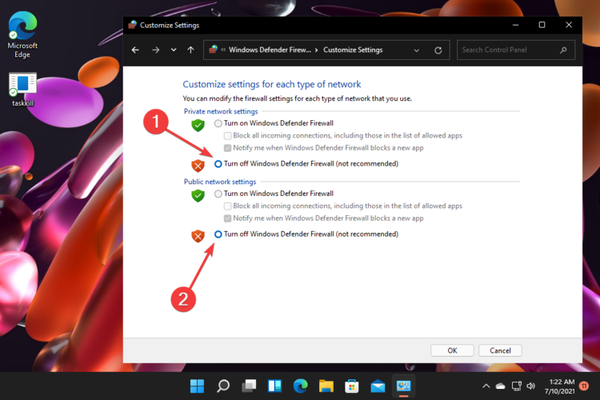Refresh the Control Panel page
The image size is (600, 400).
438,49
